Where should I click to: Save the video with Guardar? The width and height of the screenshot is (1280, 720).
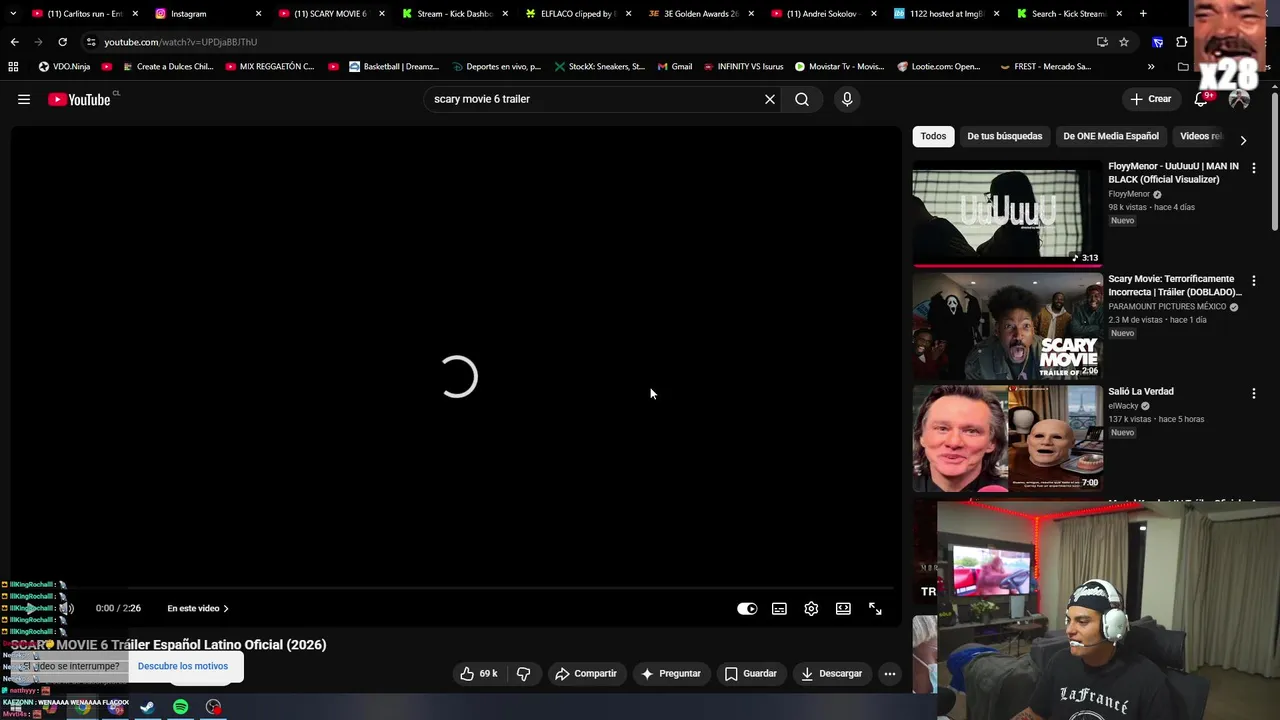pyautogui.click(x=751, y=674)
